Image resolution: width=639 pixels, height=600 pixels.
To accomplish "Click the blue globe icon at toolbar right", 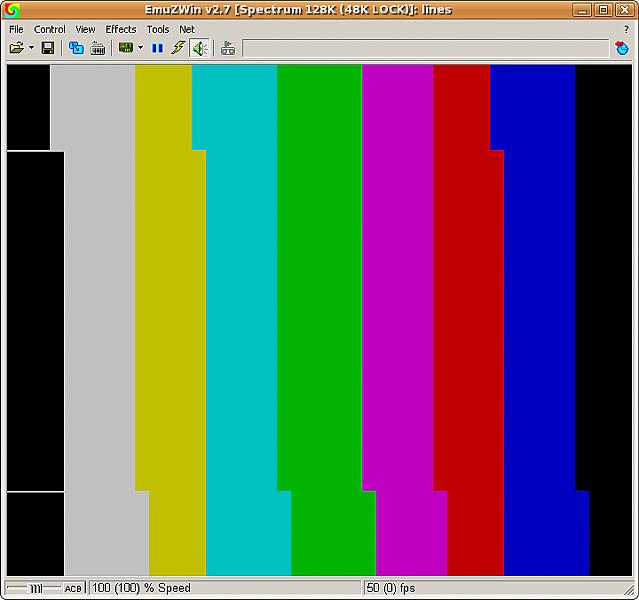I will 621,48.
